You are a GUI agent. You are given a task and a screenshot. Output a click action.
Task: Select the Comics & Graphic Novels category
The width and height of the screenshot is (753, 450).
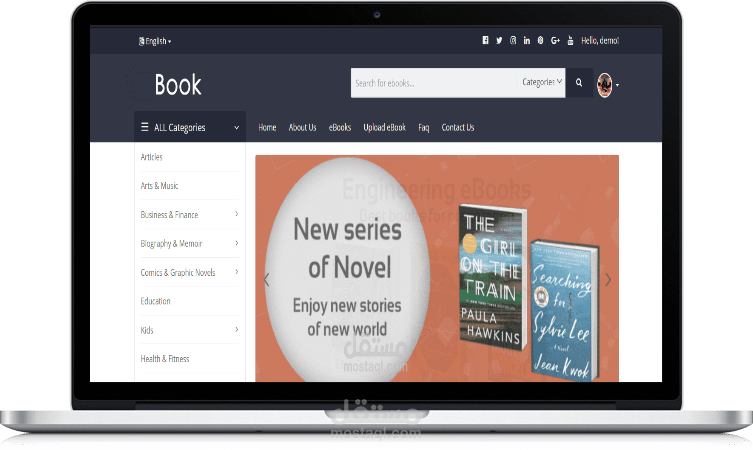coord(178,272)
